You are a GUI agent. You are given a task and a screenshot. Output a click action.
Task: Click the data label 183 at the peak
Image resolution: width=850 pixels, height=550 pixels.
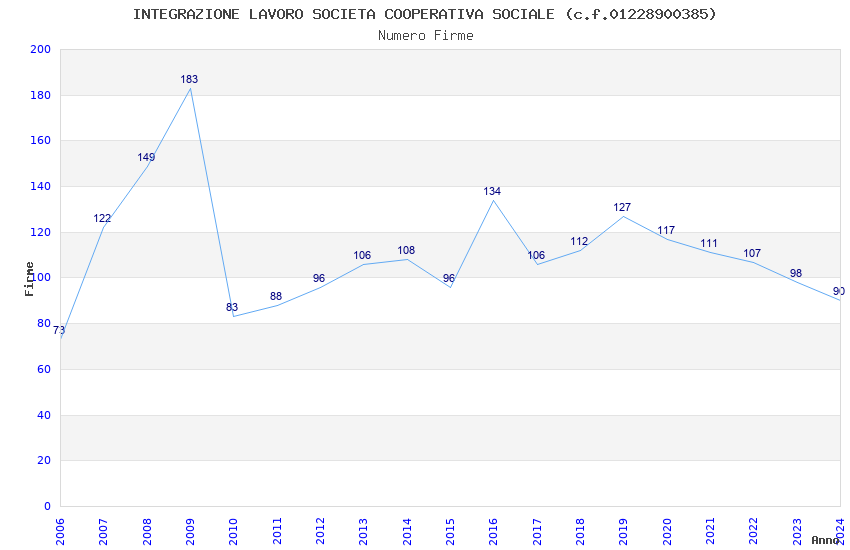click(189, 79)
